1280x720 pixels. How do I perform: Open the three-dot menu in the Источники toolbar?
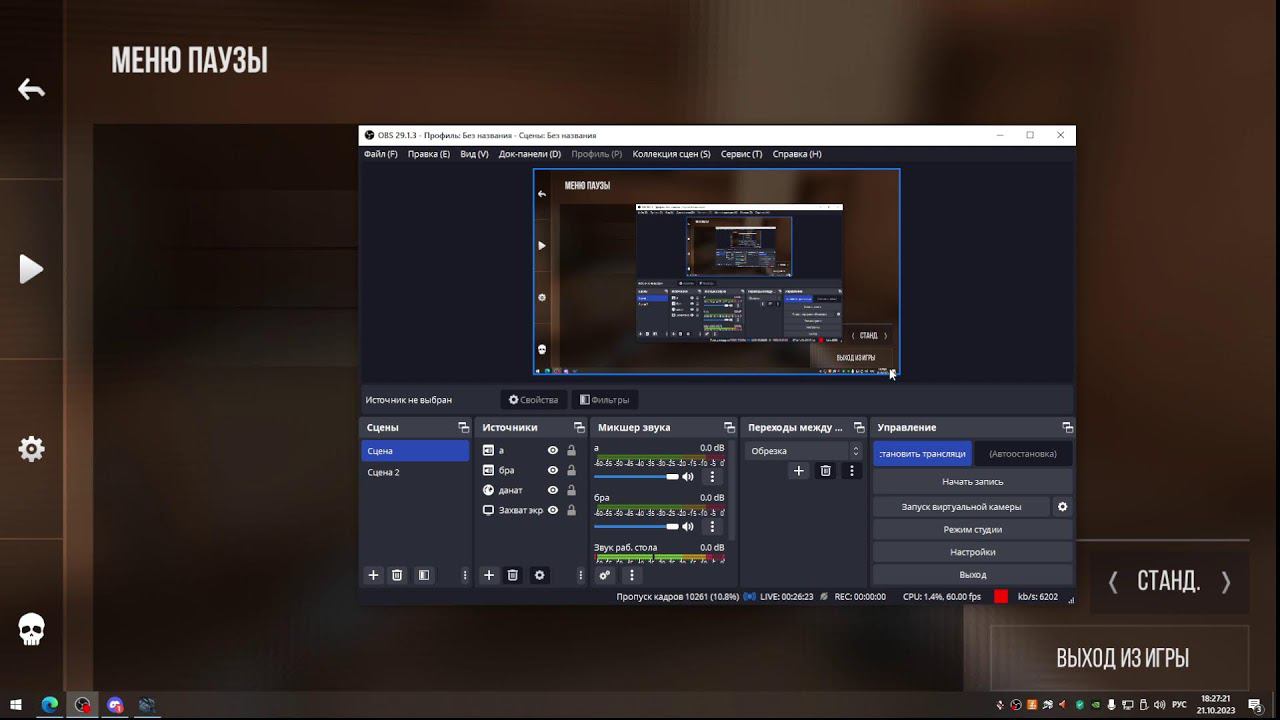[x=580, y=575]
